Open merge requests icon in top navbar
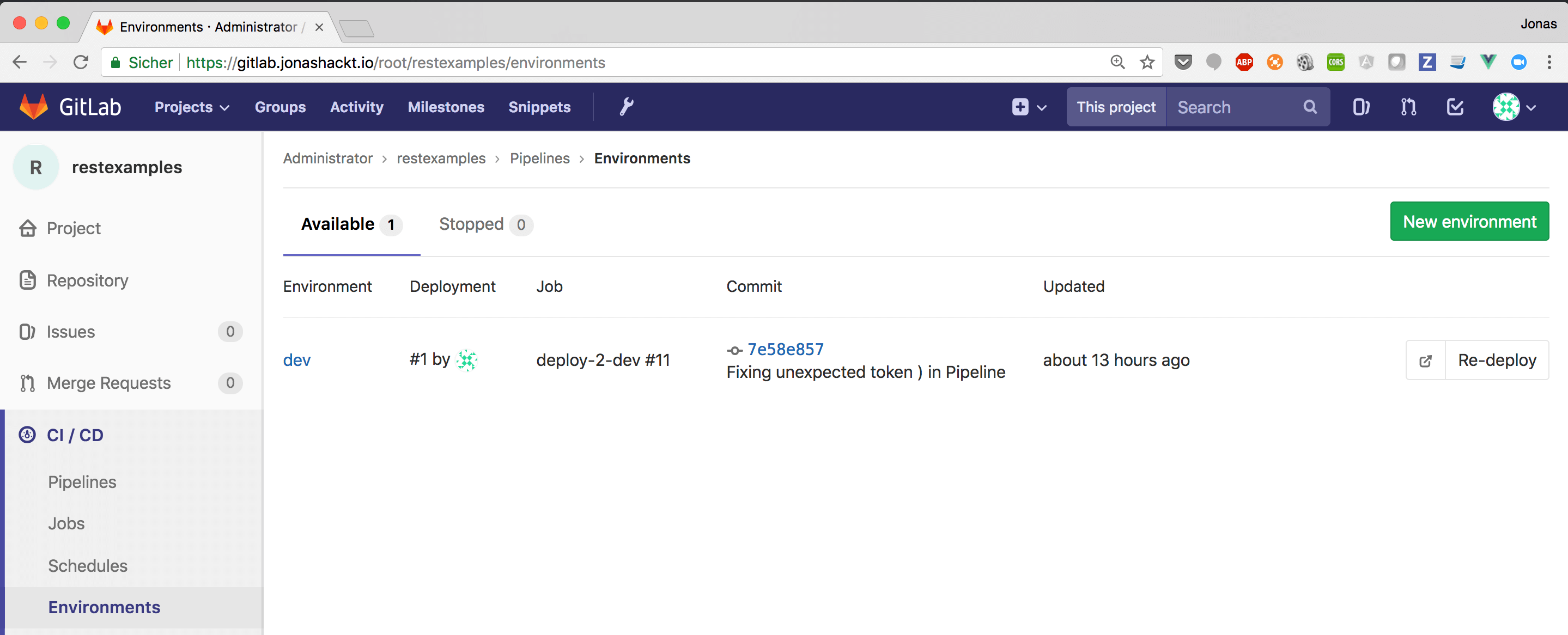The width and height of the screenshot is (1568, 635). click(x=1408, y=107)
